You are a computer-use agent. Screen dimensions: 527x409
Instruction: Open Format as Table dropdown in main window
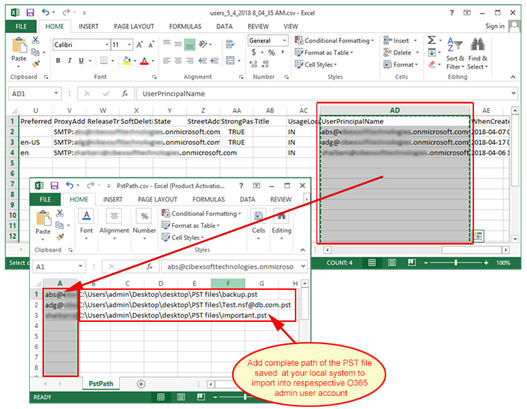(324, 52)
